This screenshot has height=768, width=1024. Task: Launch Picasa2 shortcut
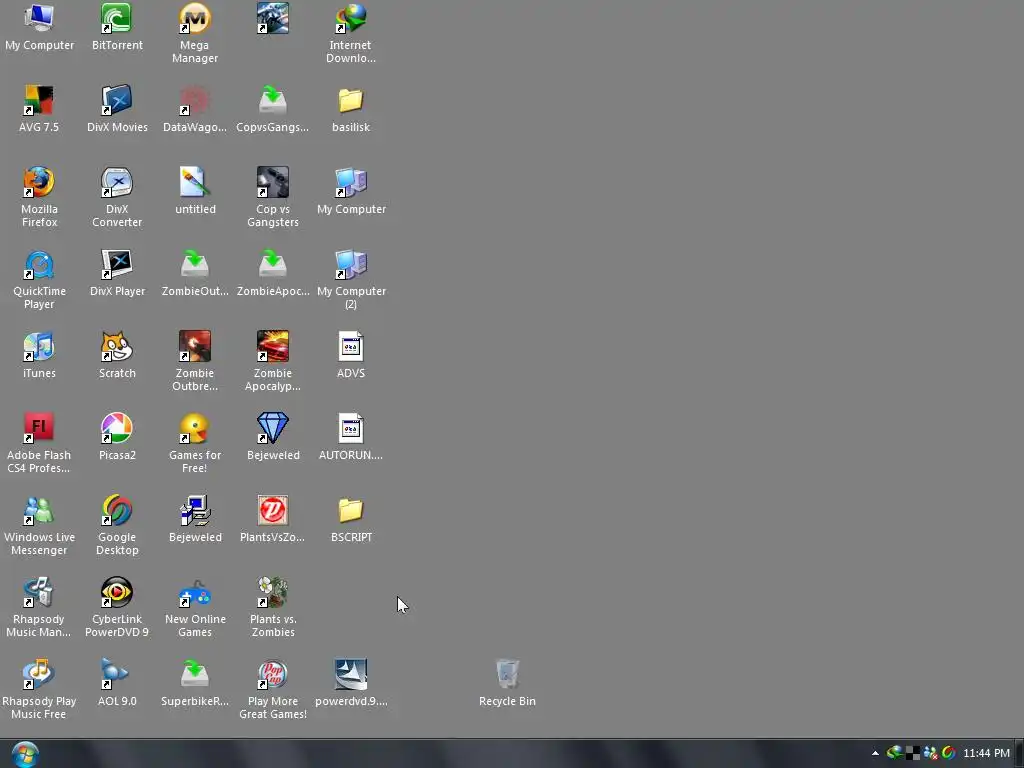[117, 436]
